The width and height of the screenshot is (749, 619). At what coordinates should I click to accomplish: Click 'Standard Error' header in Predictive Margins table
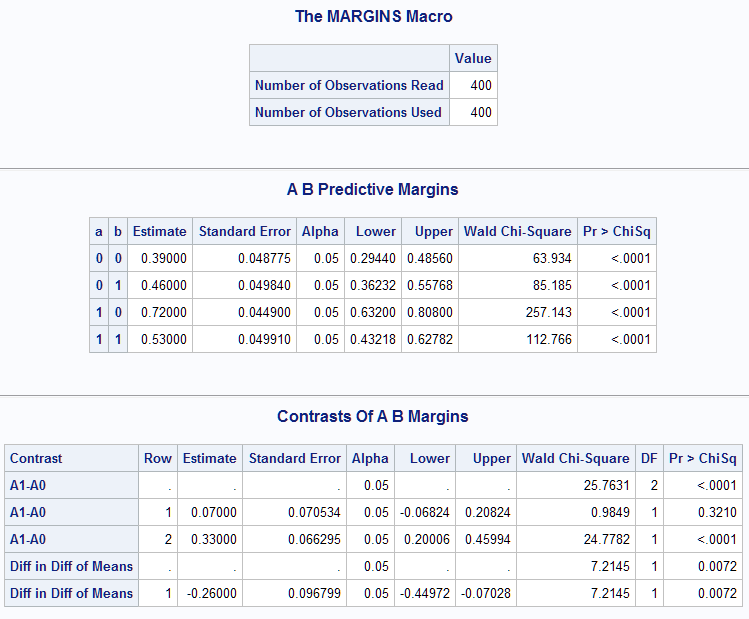(245, 231)
